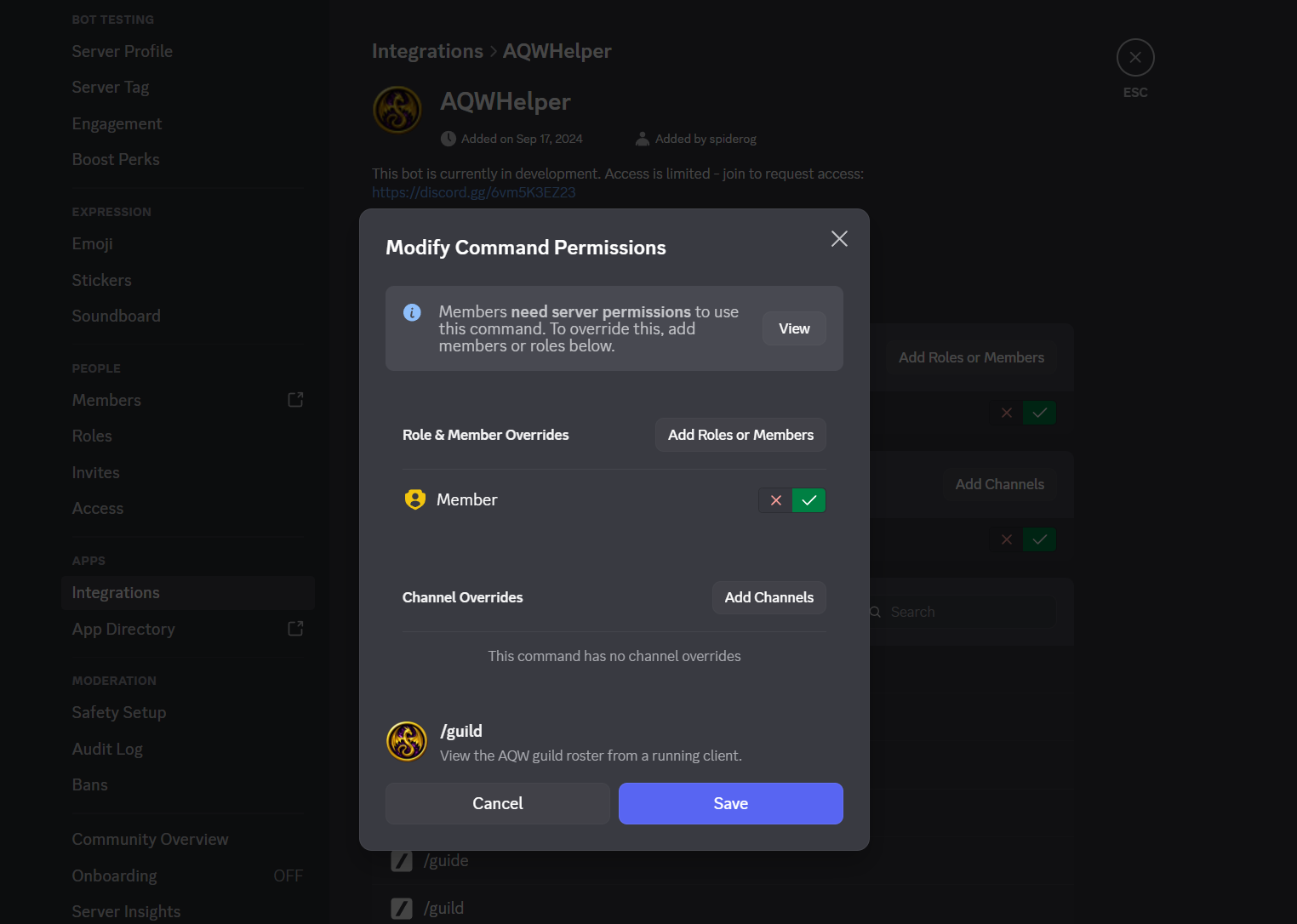This screenshot has height=924, width=1297.
Task: Open Emoji settings
Action: (188, 243)
